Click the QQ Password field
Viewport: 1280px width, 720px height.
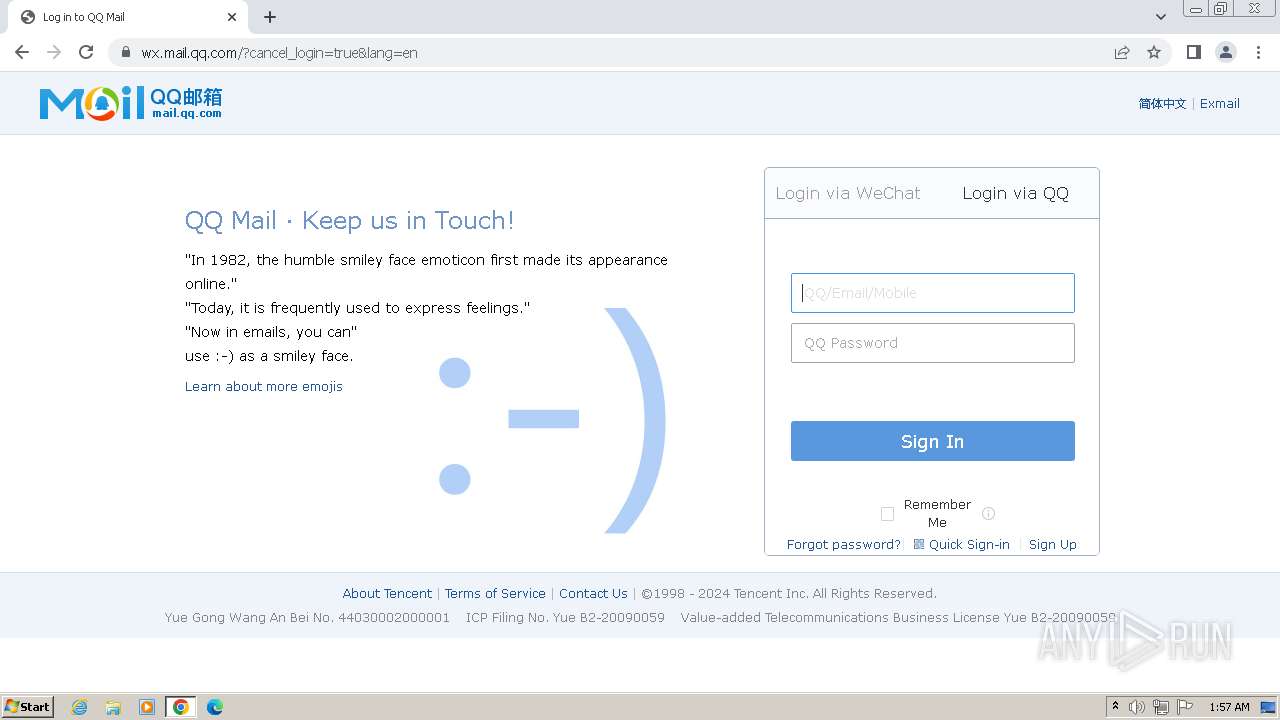click(x=933, y=343)
